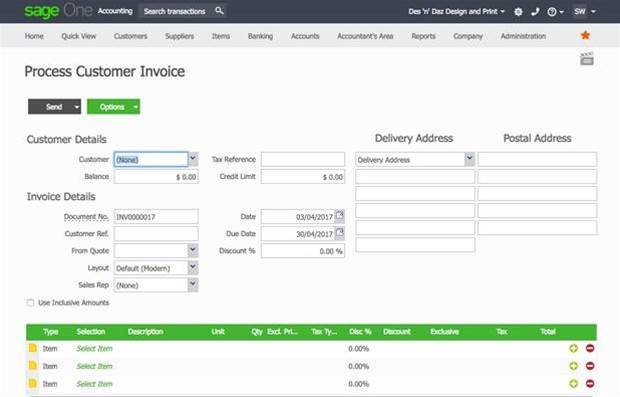Click the Total column header

click(548, 331)
